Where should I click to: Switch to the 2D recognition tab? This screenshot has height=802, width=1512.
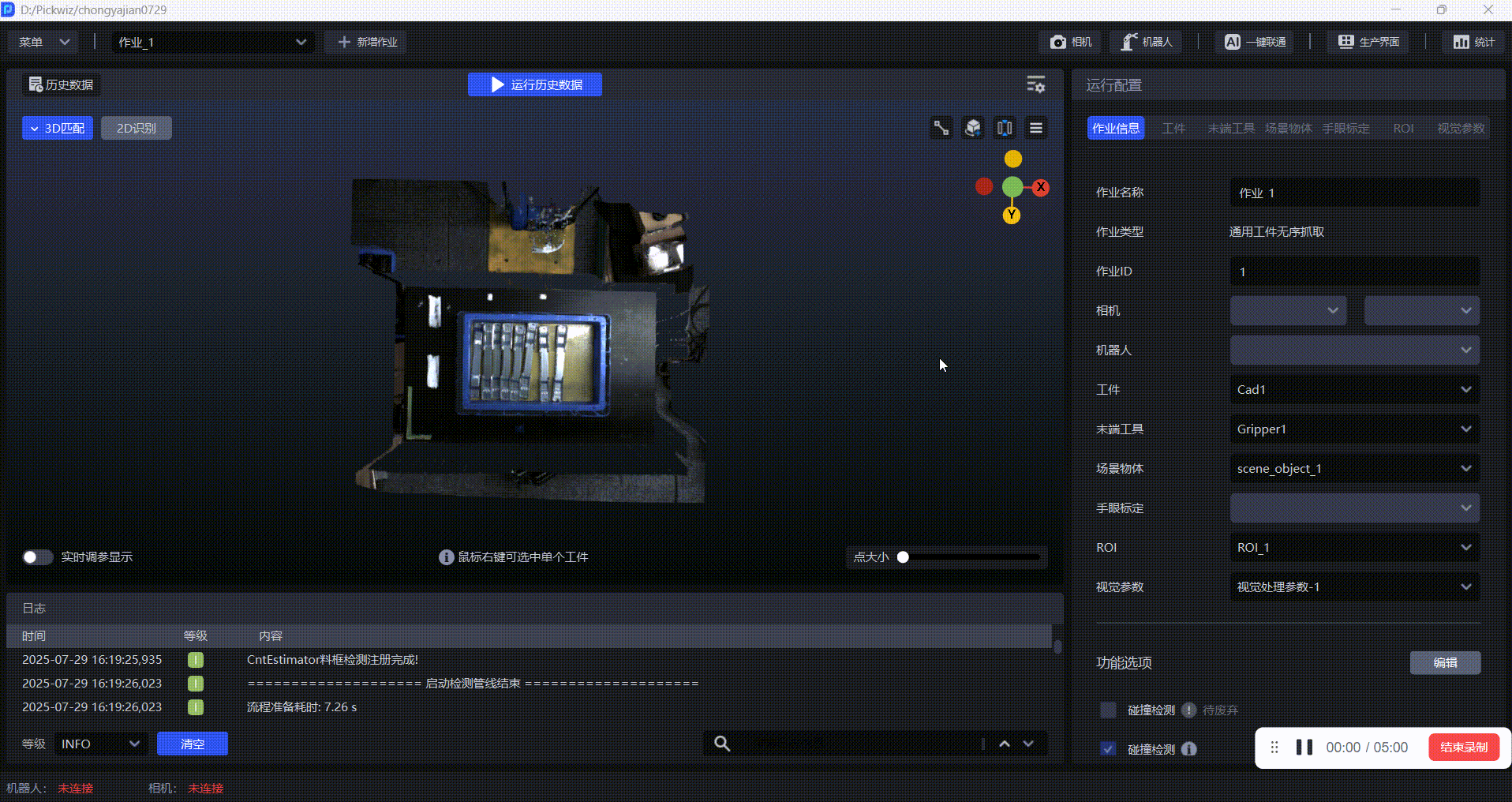[137, 128]
